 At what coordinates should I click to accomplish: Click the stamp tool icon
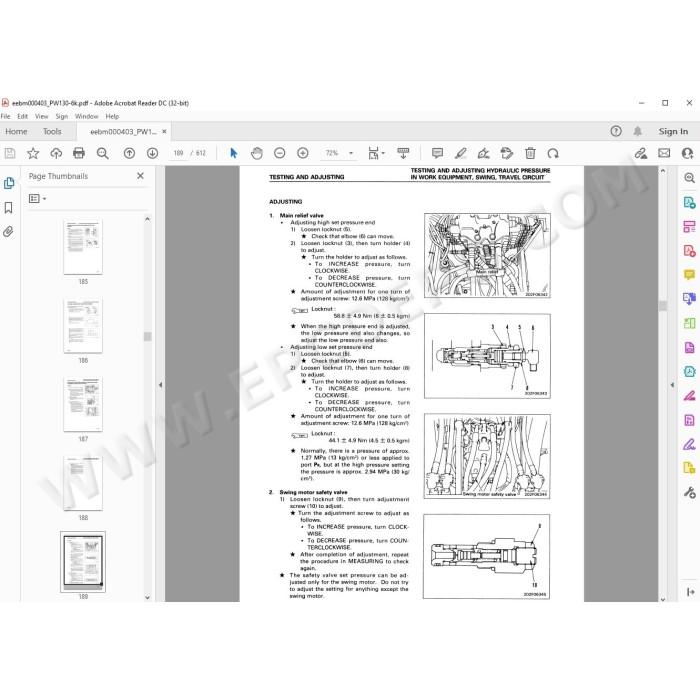point(507,154)
